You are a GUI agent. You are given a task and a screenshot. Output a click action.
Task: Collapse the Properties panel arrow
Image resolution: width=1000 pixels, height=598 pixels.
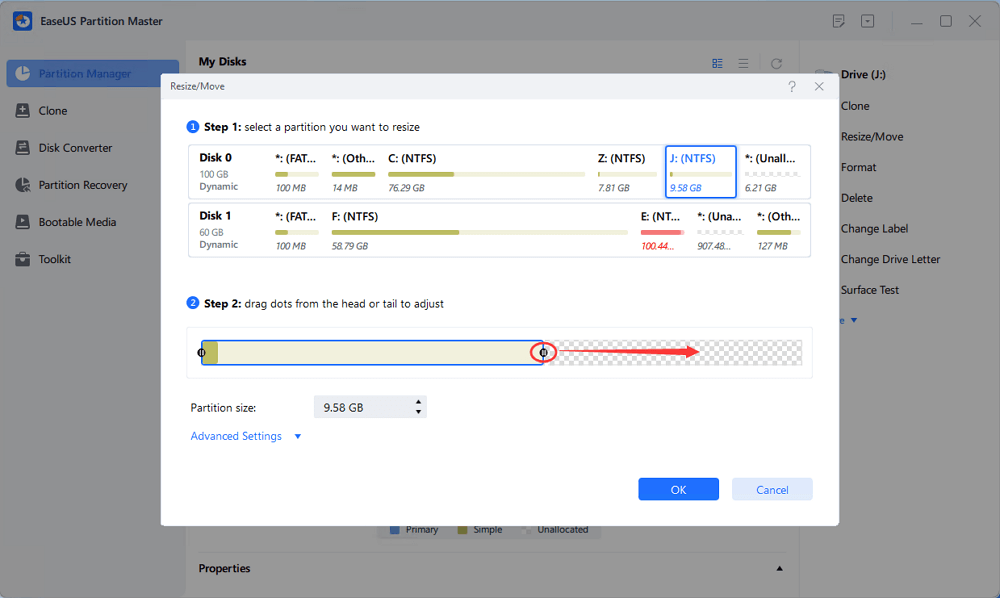tap(779, 569)
